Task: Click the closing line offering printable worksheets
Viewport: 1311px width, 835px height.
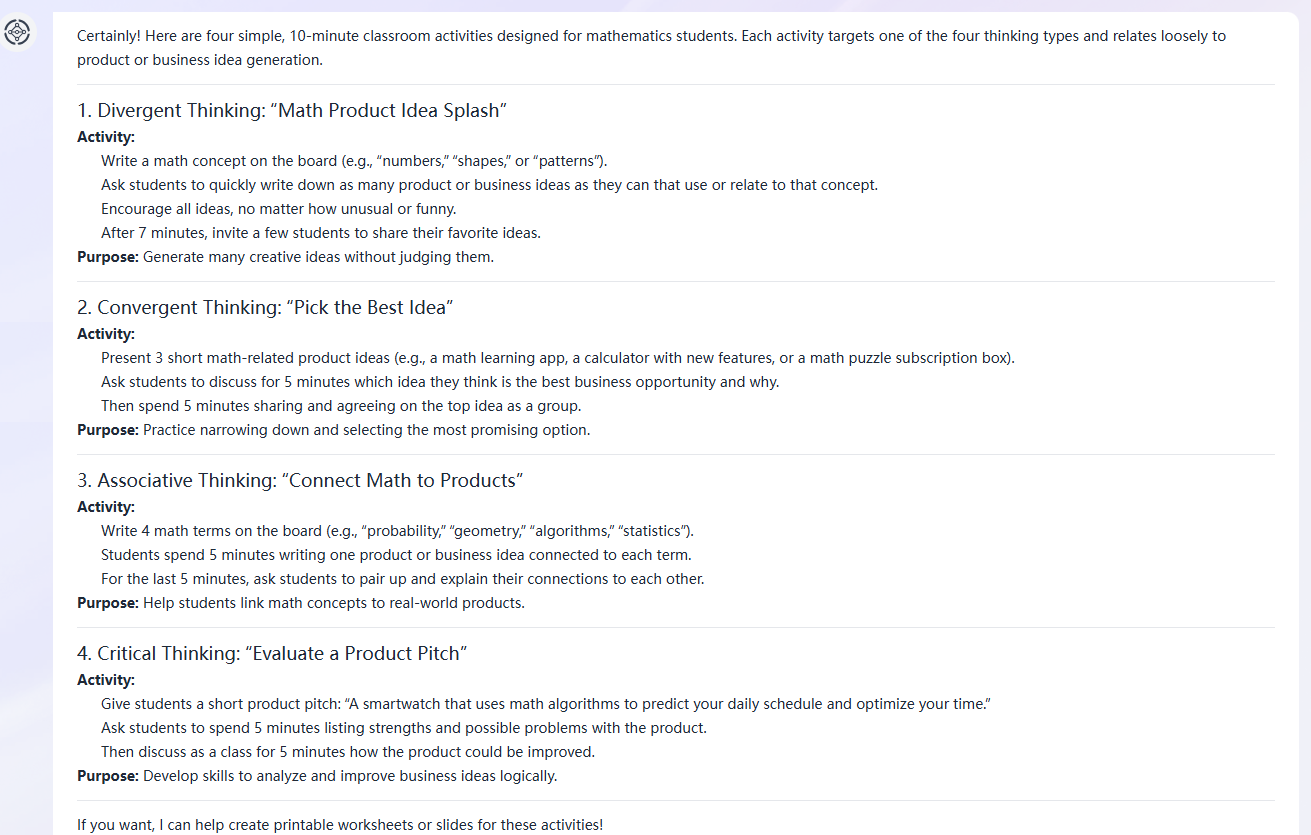Action: pos(340,825)
